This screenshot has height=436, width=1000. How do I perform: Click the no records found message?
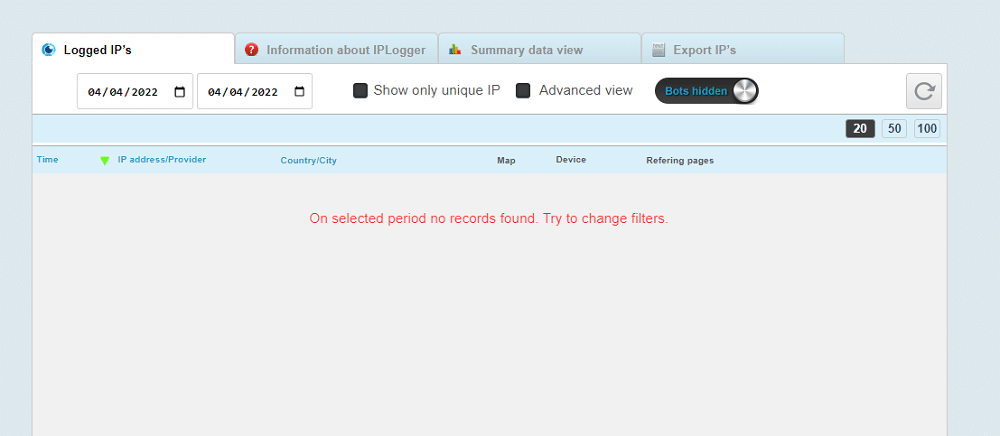[x=489, y=219]
